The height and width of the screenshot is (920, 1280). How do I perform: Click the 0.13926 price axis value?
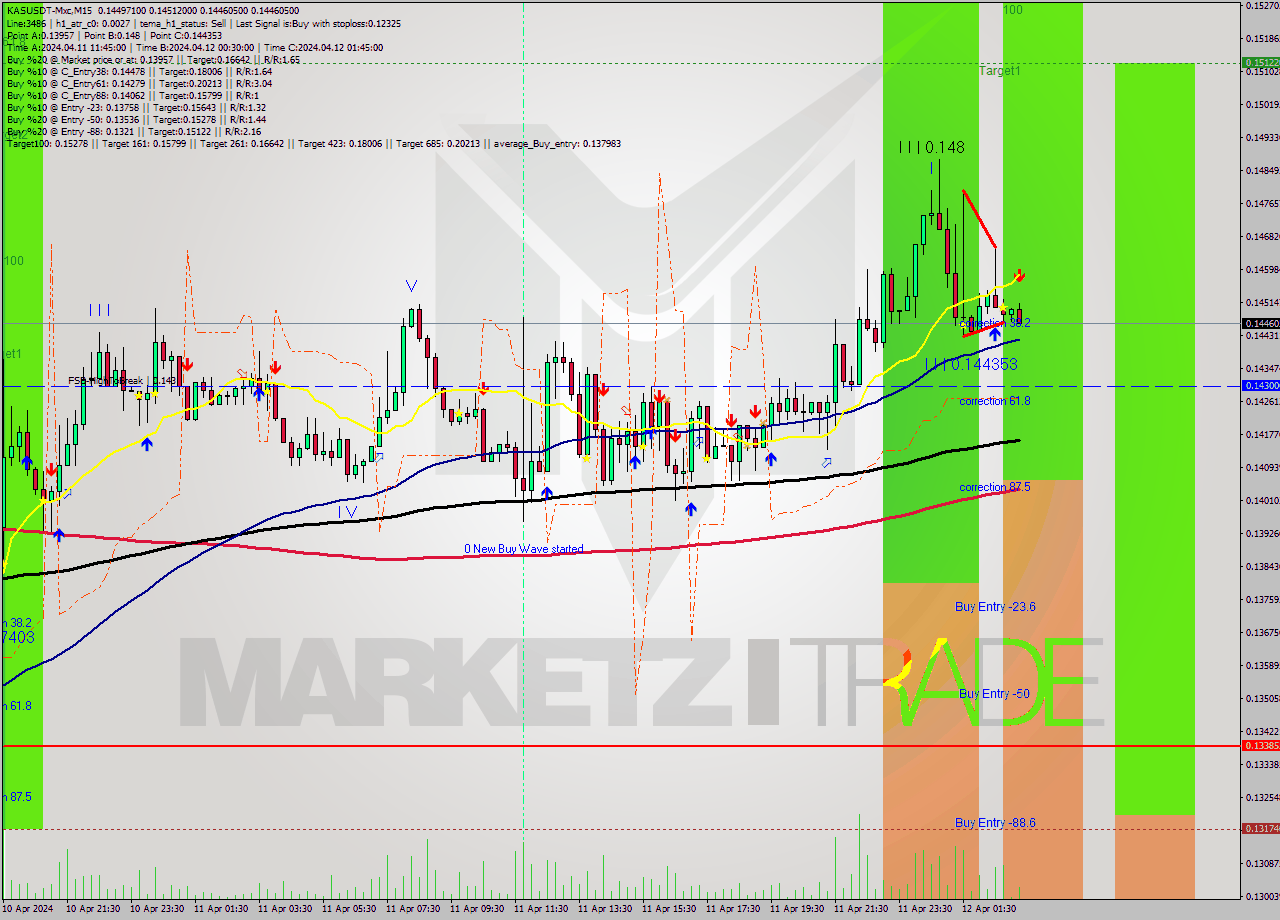click(1262, 533)
